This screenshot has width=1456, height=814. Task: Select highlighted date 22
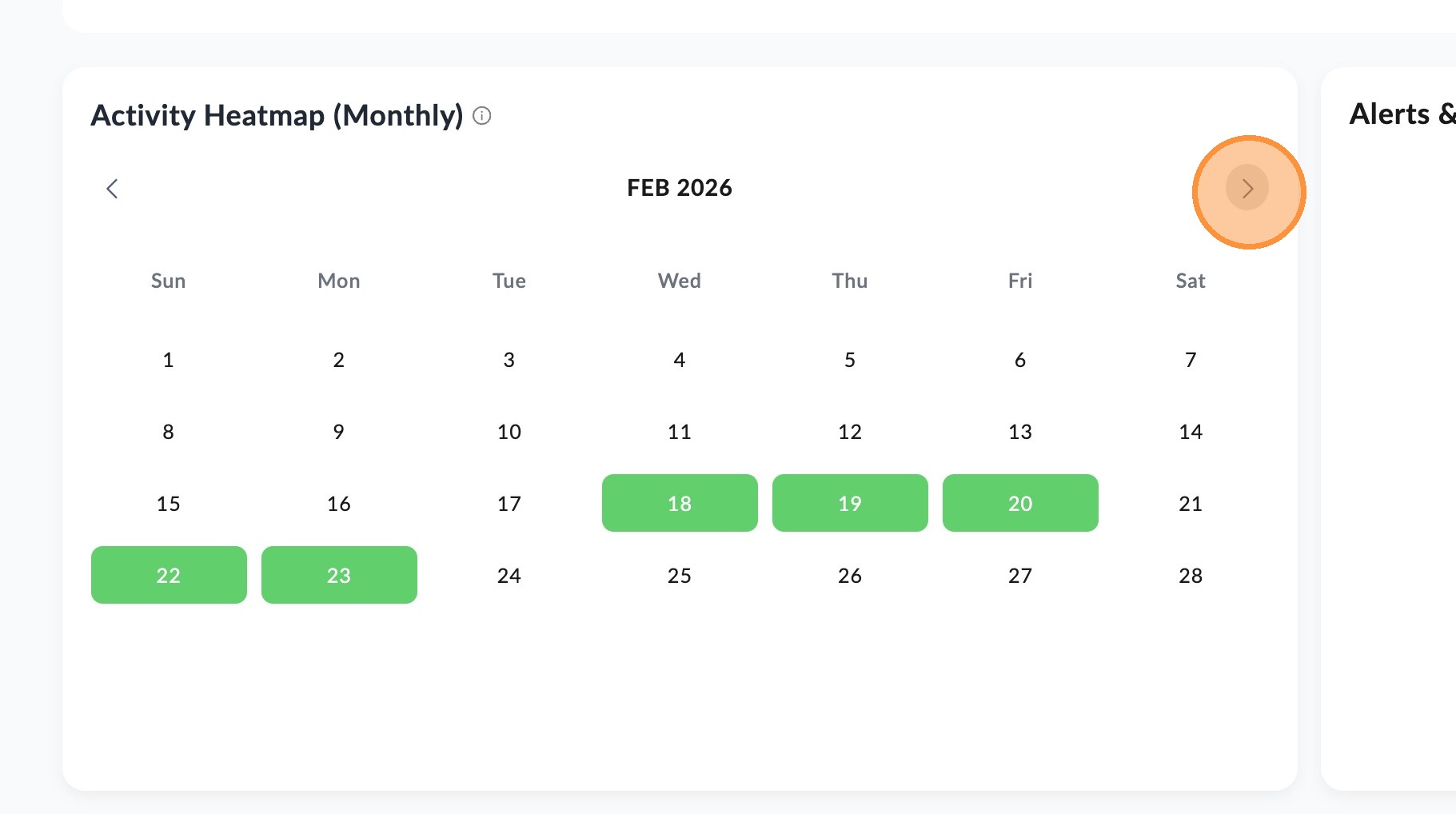click(169, 575)
